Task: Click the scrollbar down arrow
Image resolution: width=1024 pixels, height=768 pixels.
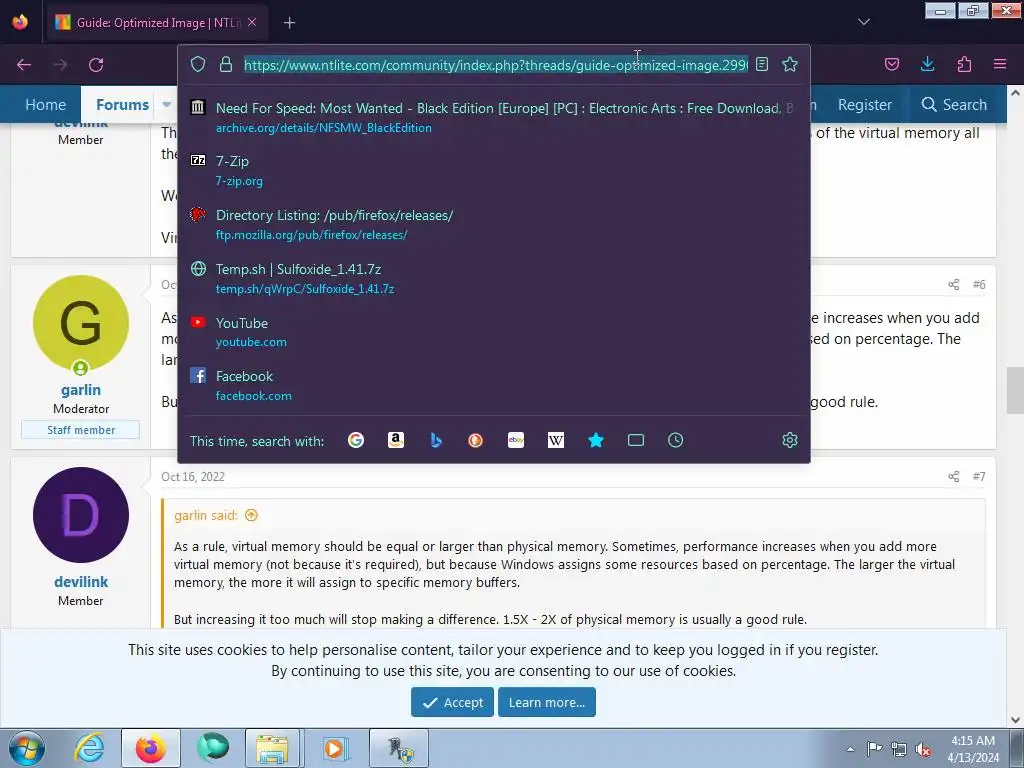Action: 1015,720
